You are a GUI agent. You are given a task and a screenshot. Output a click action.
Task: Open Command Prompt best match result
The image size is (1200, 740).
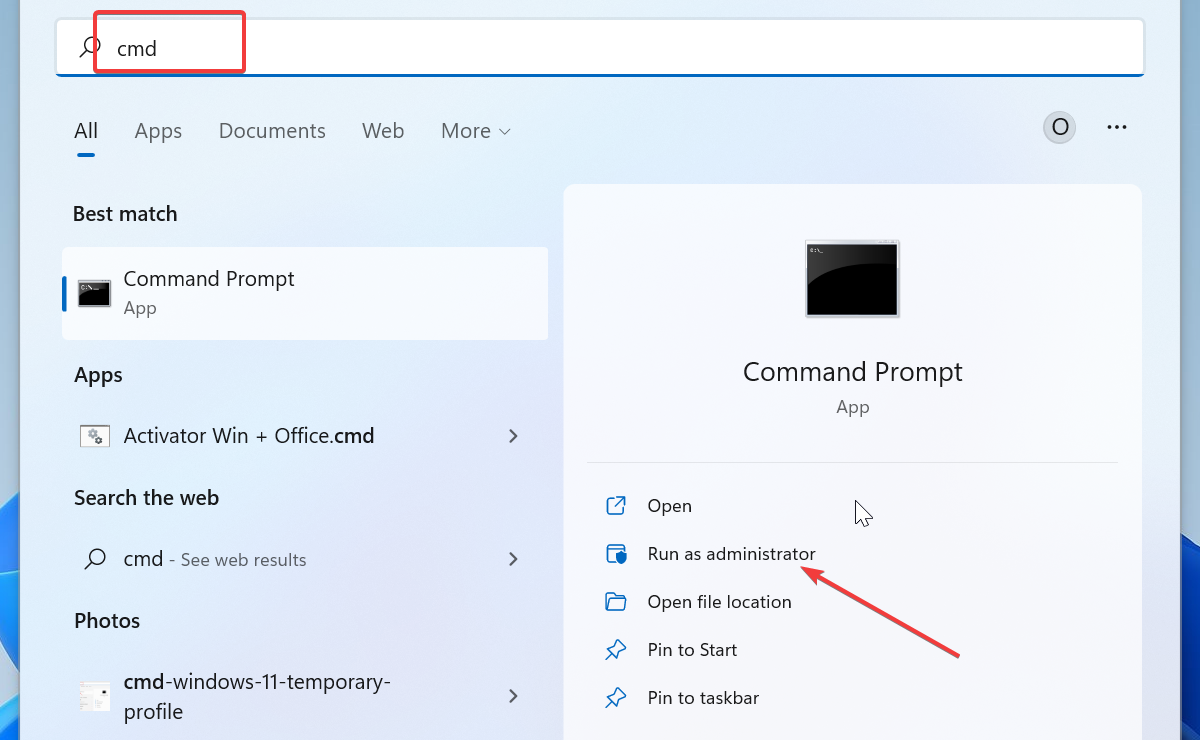pyautogui.click(x=305, y=293)
